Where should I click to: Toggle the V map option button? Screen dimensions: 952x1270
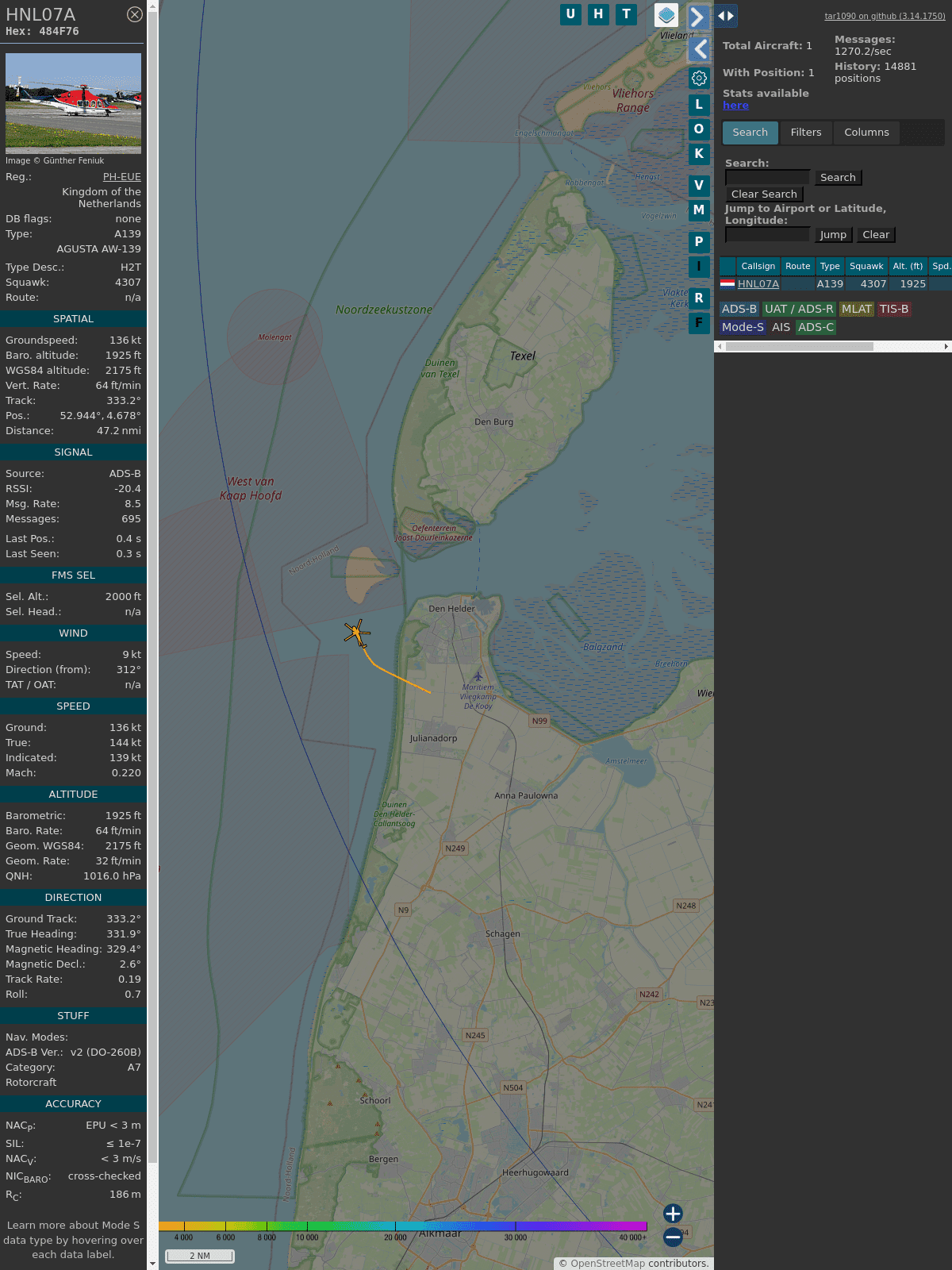click(x=699, y=185)
